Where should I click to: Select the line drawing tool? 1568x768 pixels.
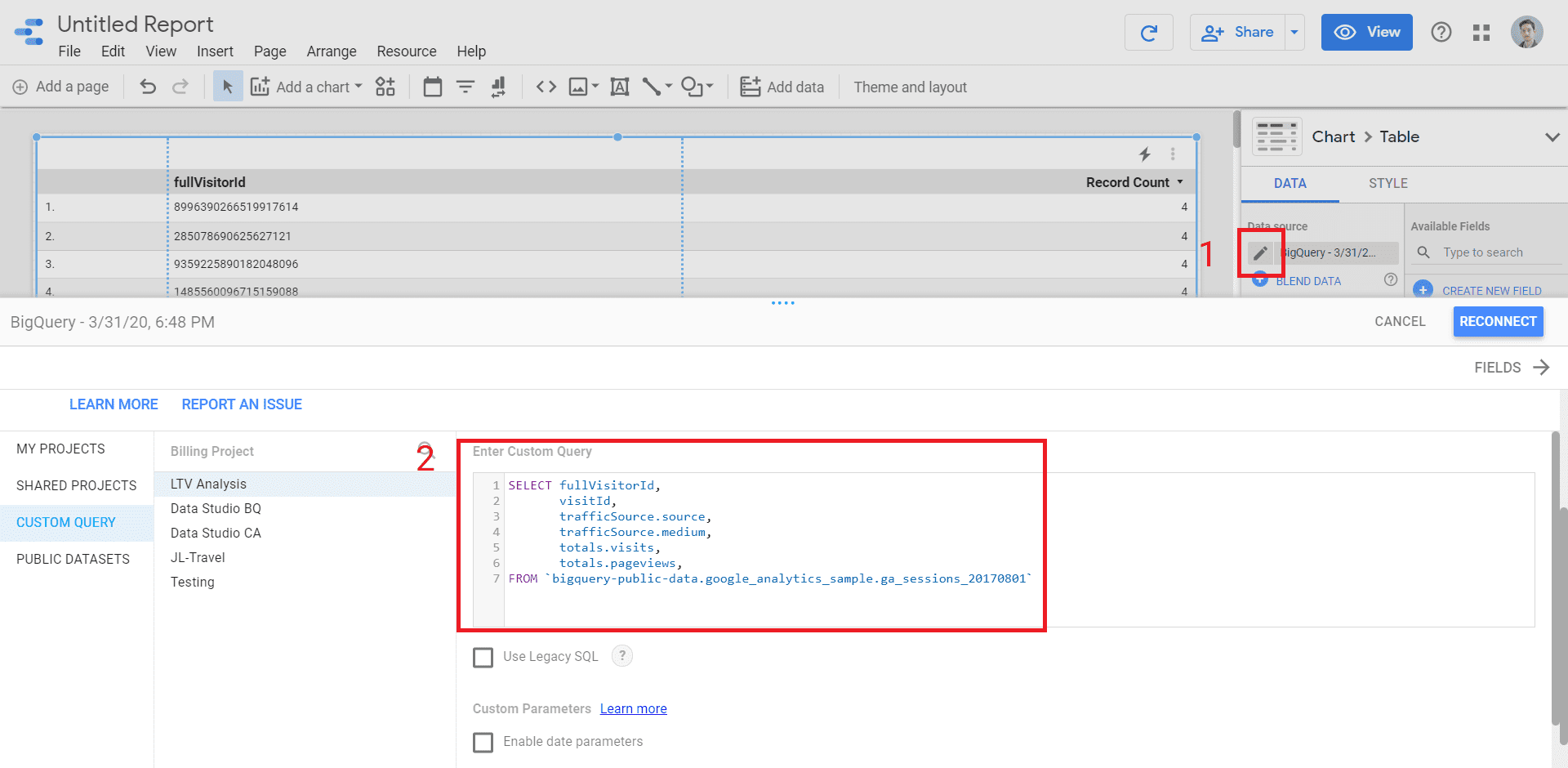(x=652, y=87)
